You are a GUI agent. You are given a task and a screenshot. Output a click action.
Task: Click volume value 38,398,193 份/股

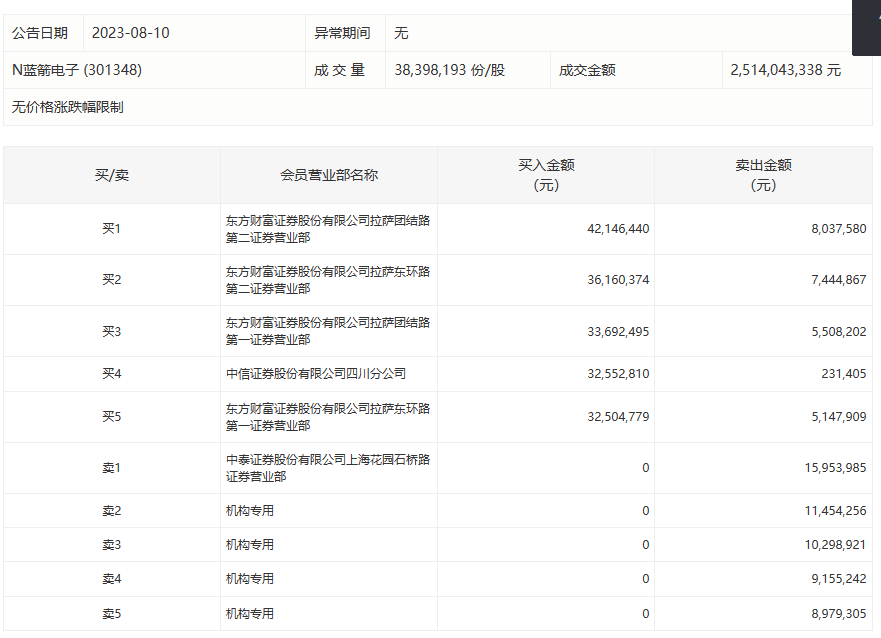point(449,70)
